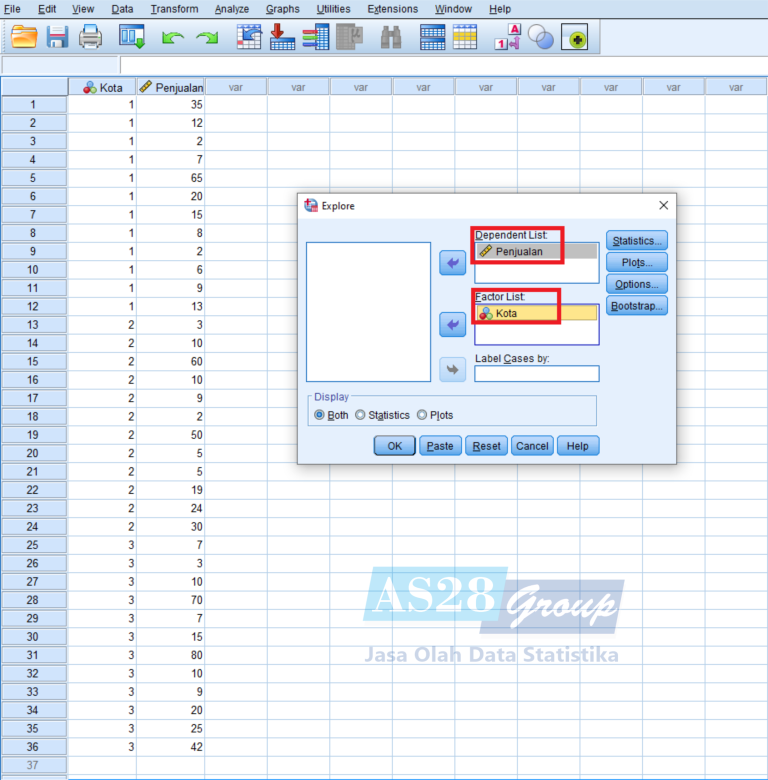This screenshot has height=780, width=768.
Task: Choose the Plots display radio button
Action: coord(422,415)
